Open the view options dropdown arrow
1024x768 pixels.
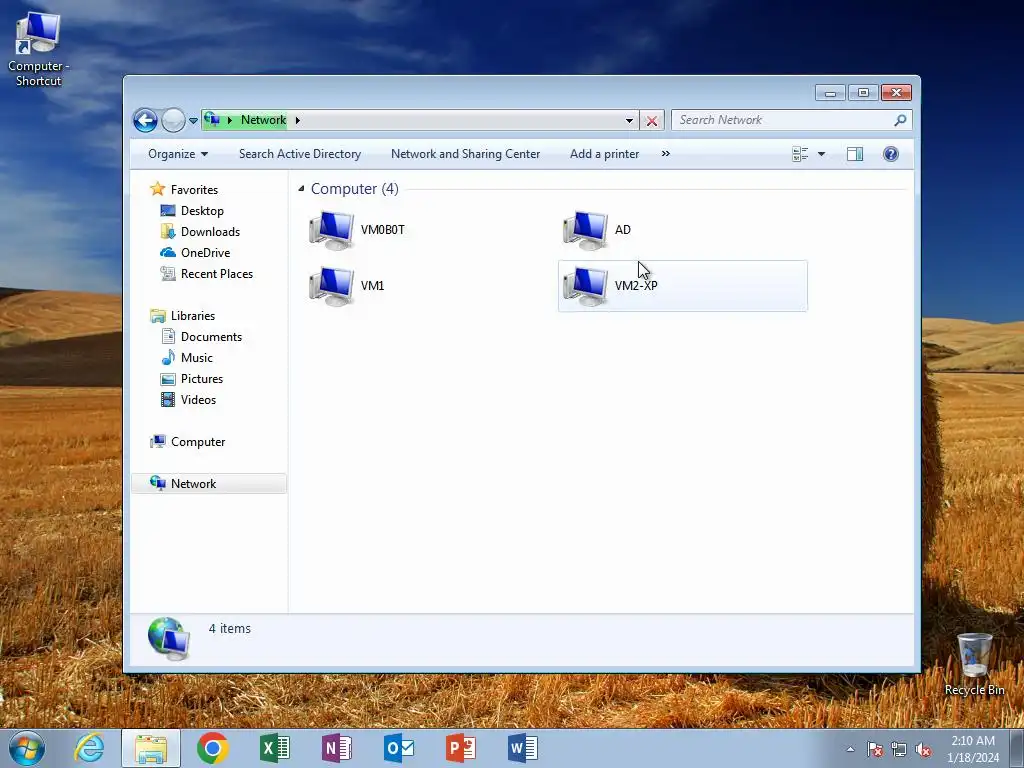point(822,154)
